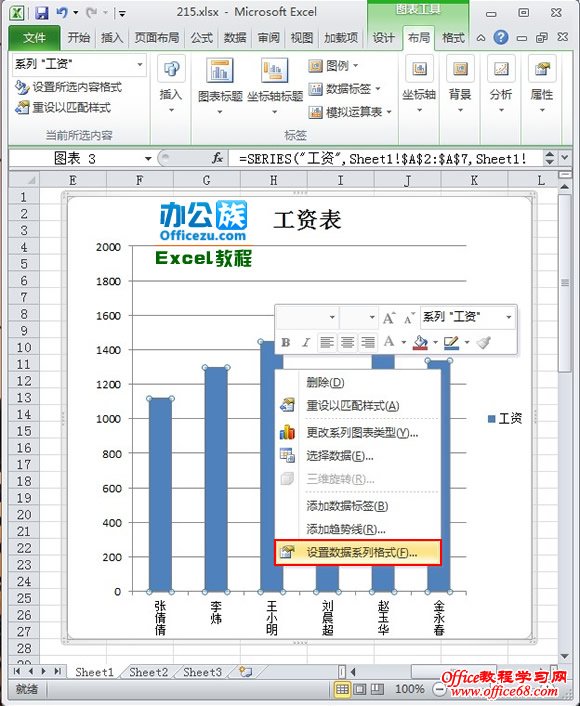Click align left in mini toolbar
Image resolution: width=580 pixels, height=706 pixels.
pos(326,343)
